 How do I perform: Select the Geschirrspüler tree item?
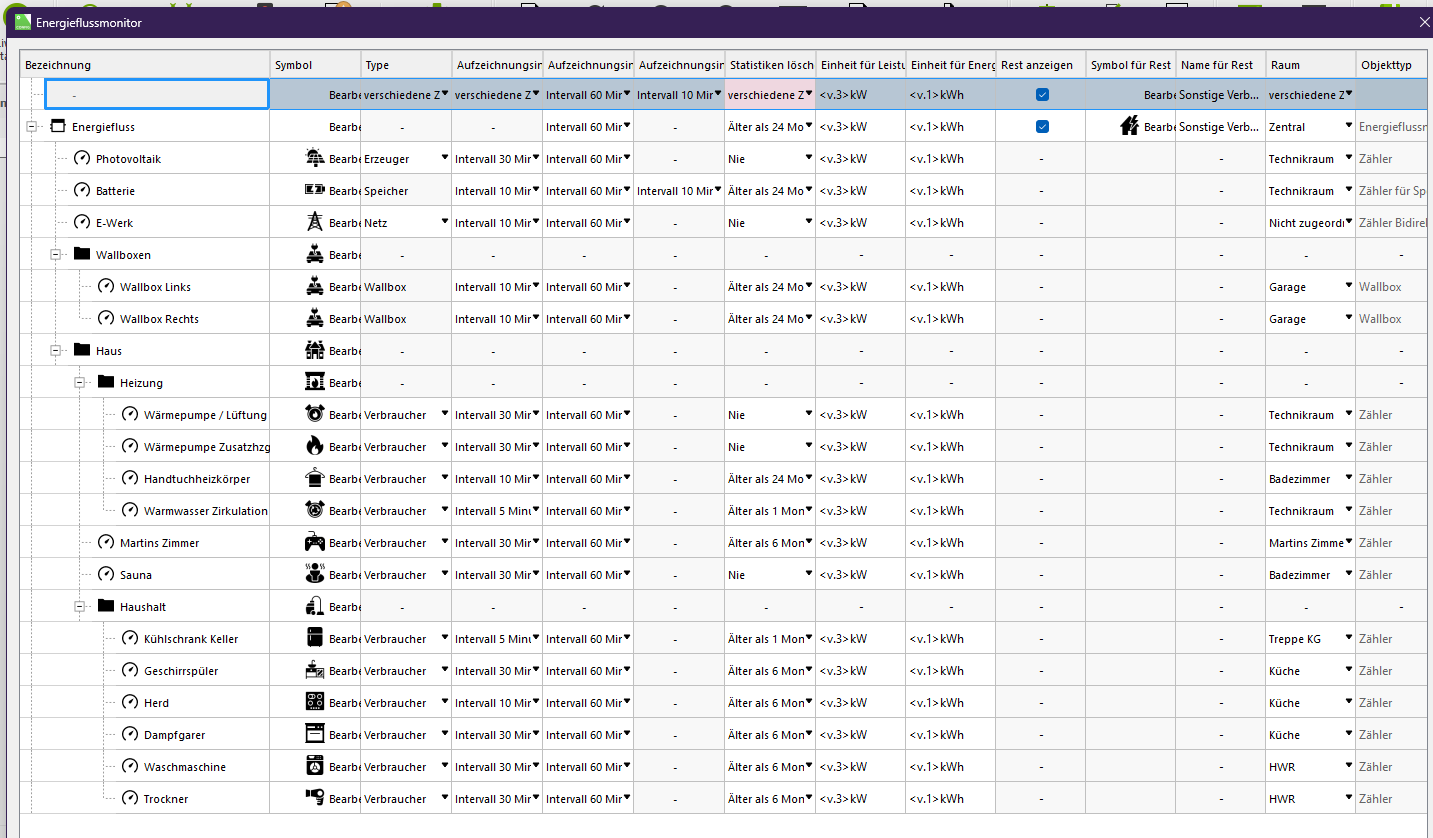181,671
